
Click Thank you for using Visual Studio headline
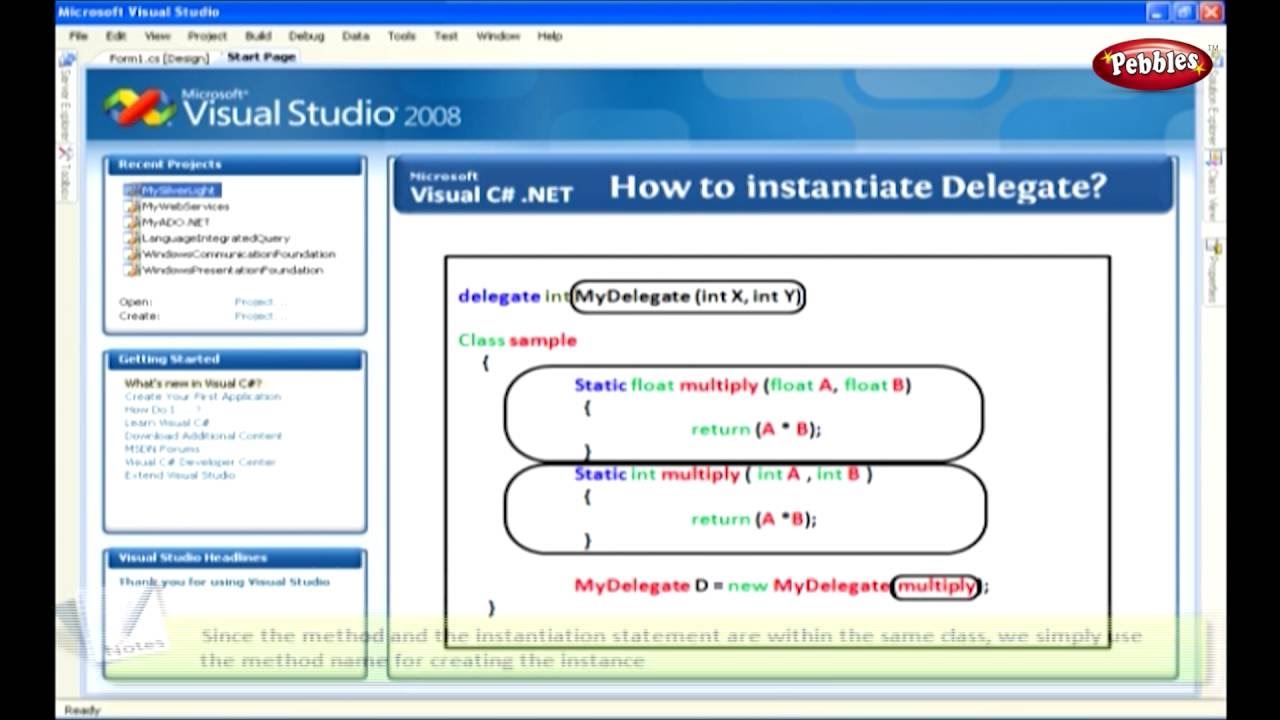224,581
